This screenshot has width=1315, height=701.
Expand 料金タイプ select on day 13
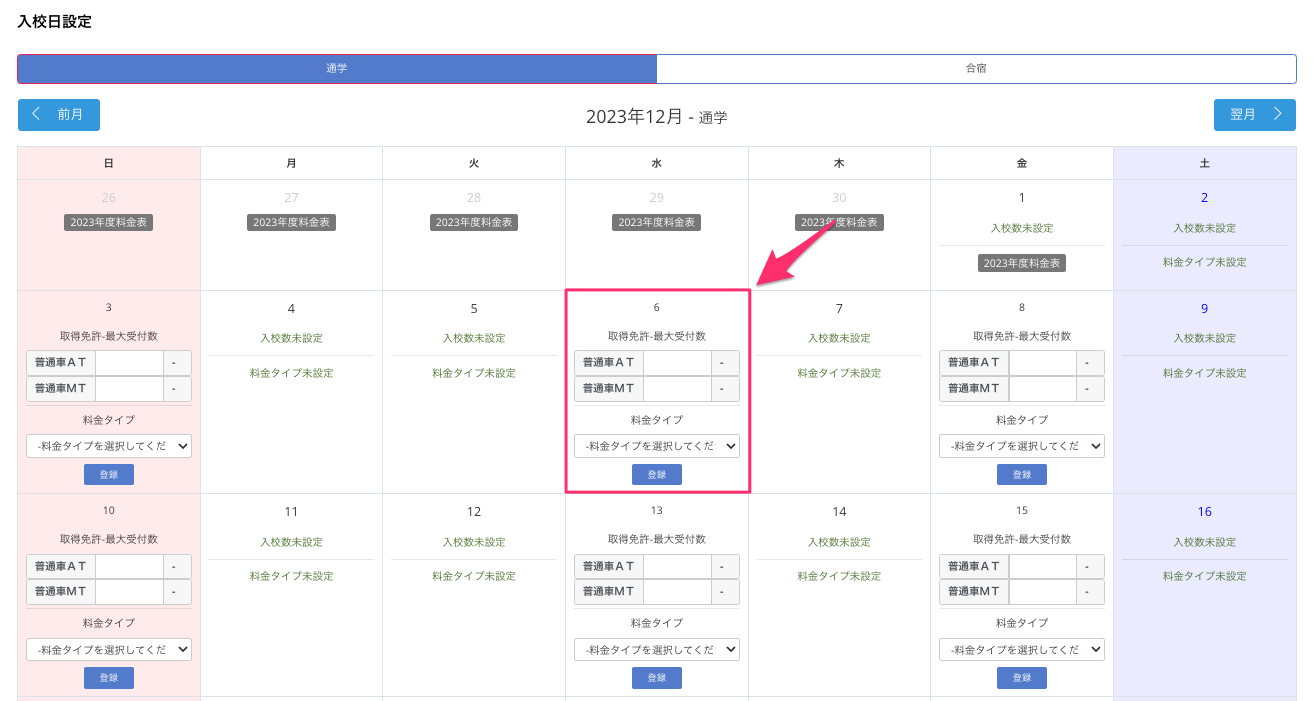point(656,649)
